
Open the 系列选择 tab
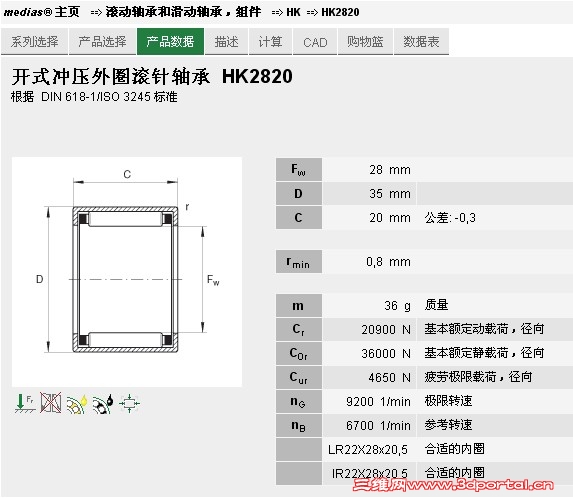click(34, 42)
